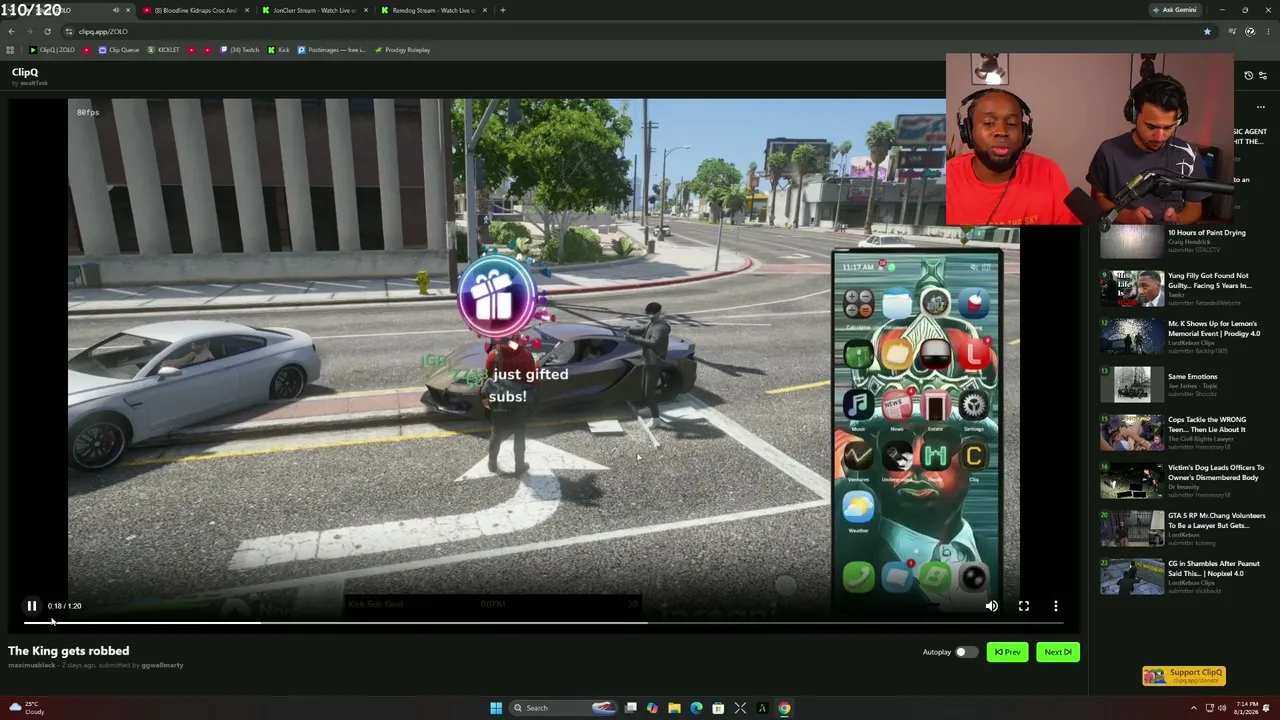Pause the video playback

coord(32,606)
